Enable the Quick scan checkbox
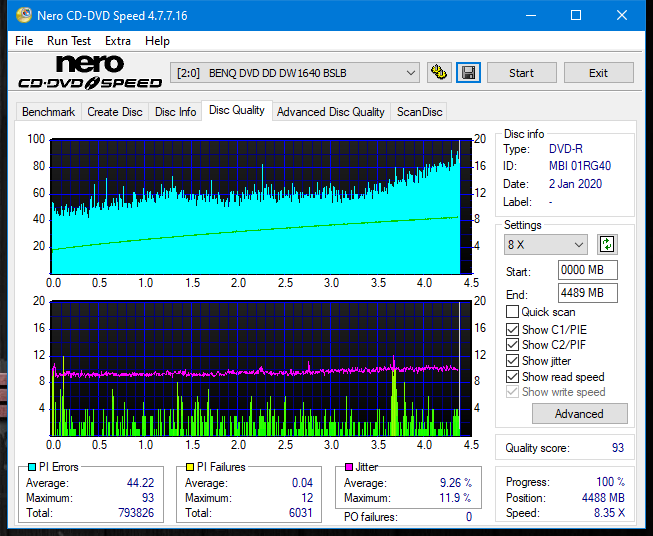This screenshot has width=653, height=536. [x=512, y=312]
